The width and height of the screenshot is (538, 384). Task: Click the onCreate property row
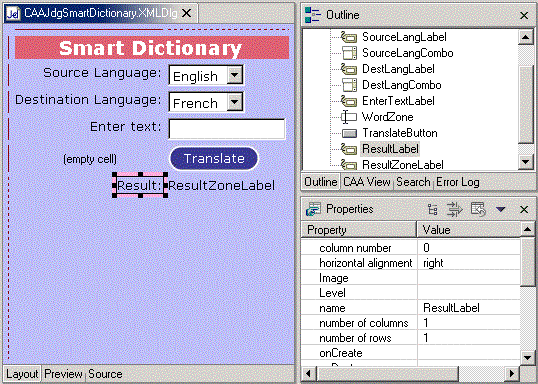pos(411,353)
